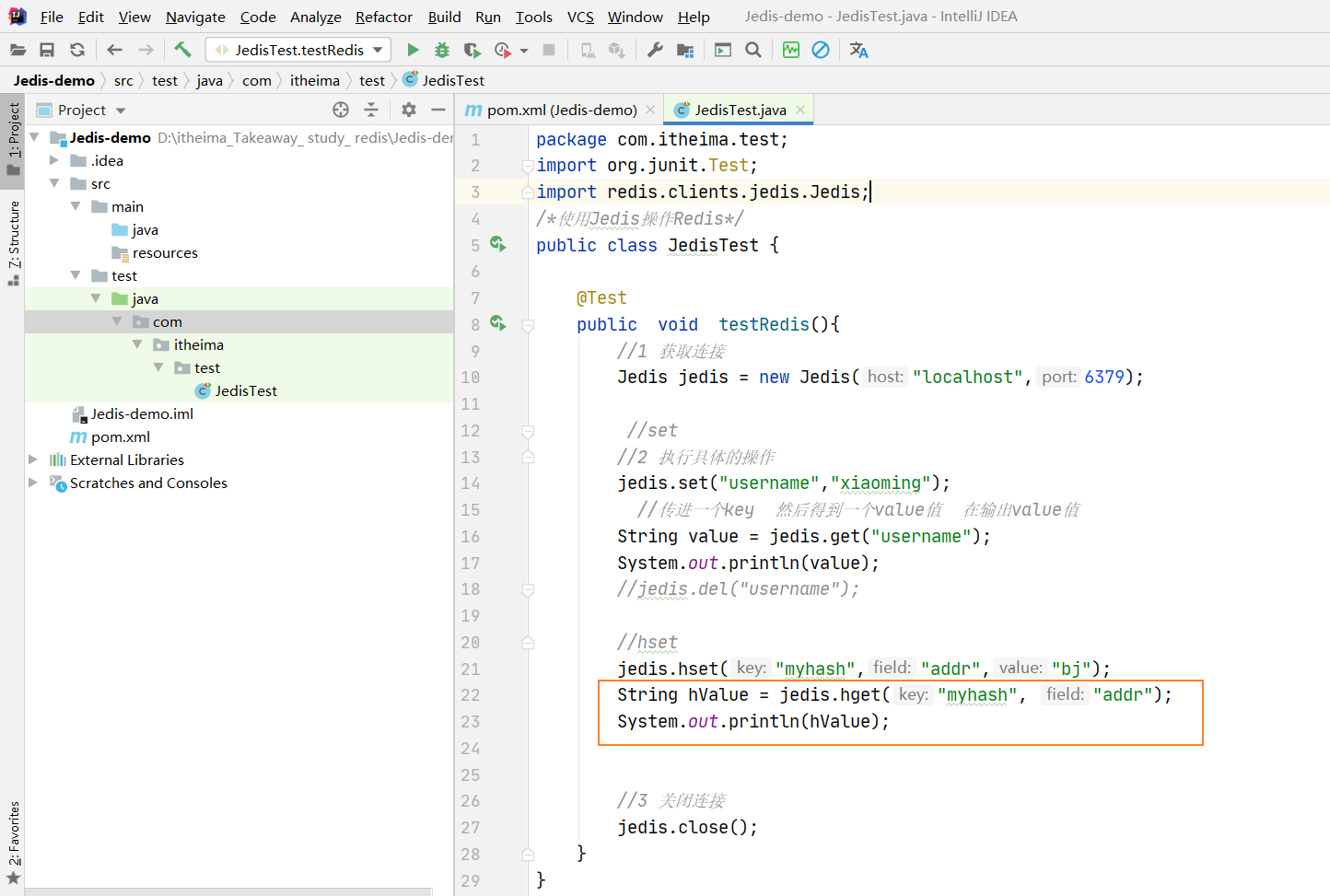Open the Refactor menu
1330x896 pixels.
pos(384,17)
